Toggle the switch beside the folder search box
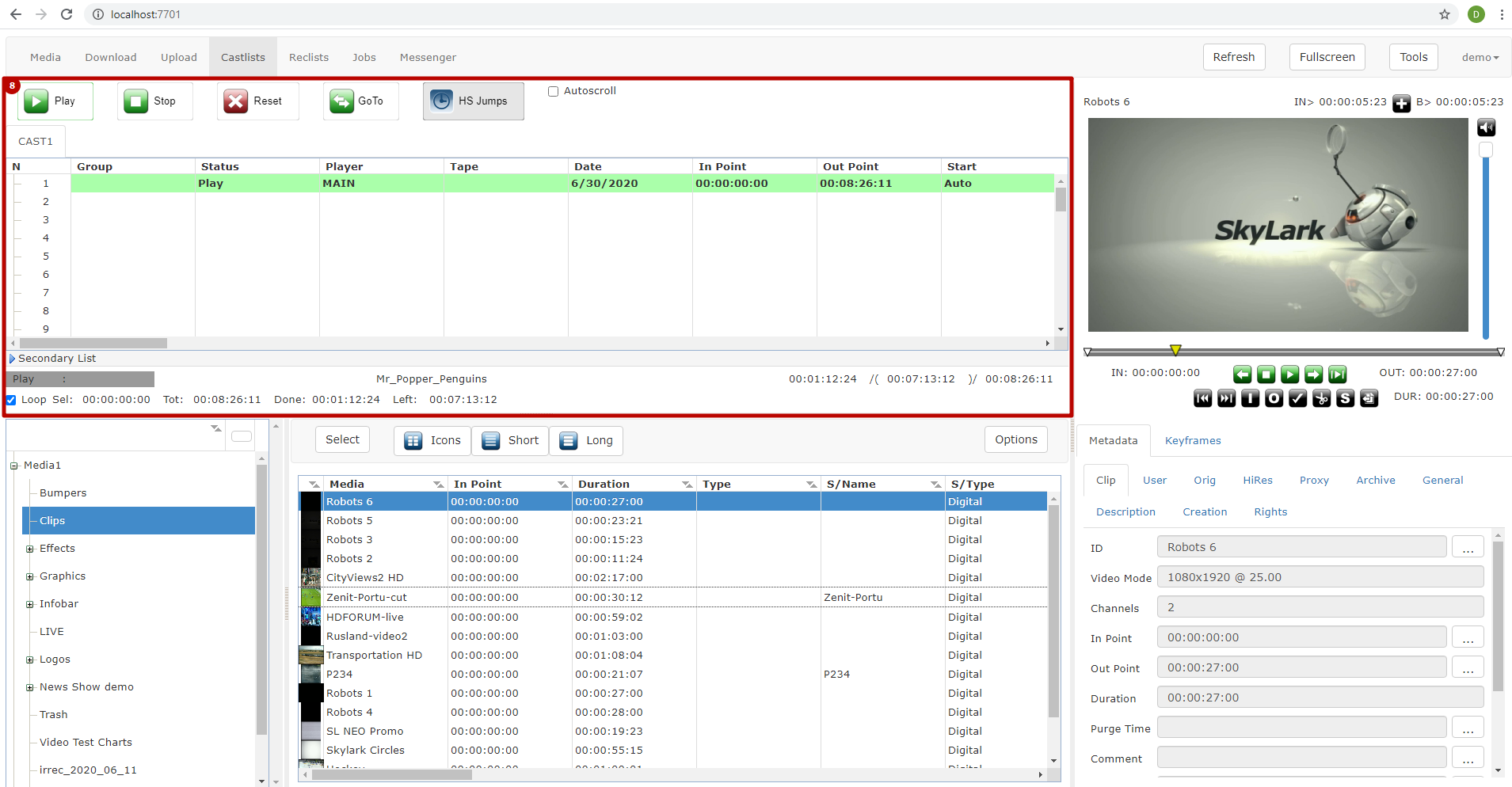This screenshot has width=1512, height=787. 242,436
